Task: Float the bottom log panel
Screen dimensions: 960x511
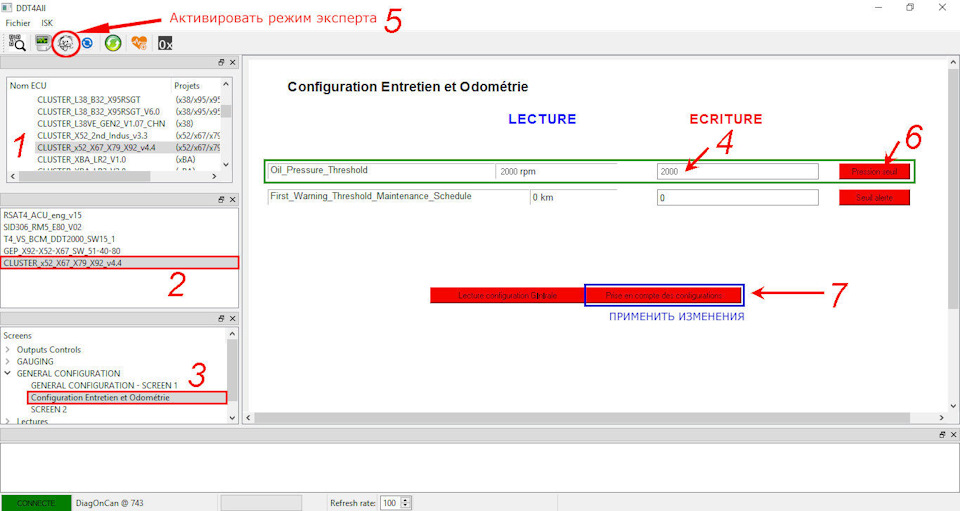Action: [x=942, y=435]
